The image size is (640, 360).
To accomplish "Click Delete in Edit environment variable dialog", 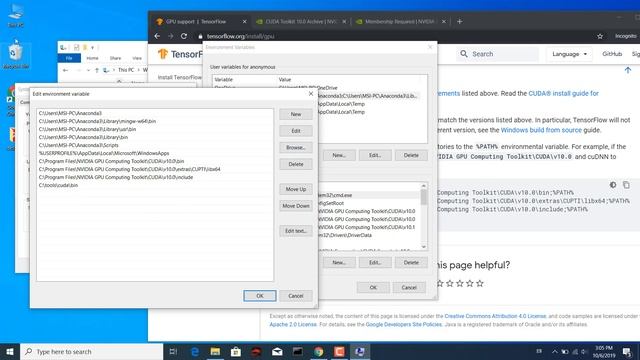I will click(296, 164).
